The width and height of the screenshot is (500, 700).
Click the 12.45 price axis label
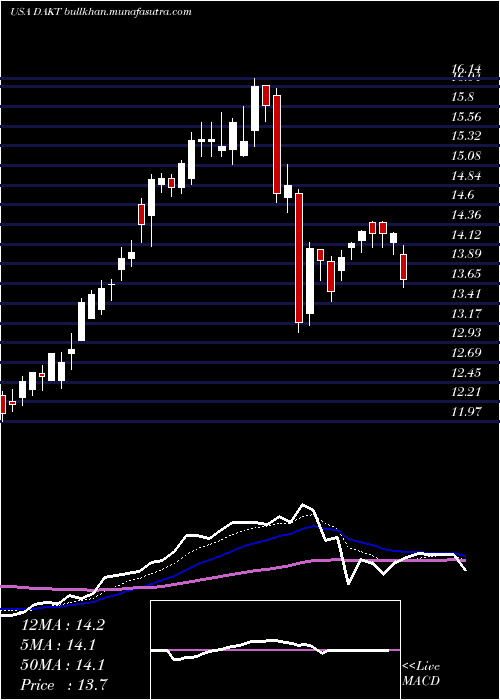pos(467,372)
